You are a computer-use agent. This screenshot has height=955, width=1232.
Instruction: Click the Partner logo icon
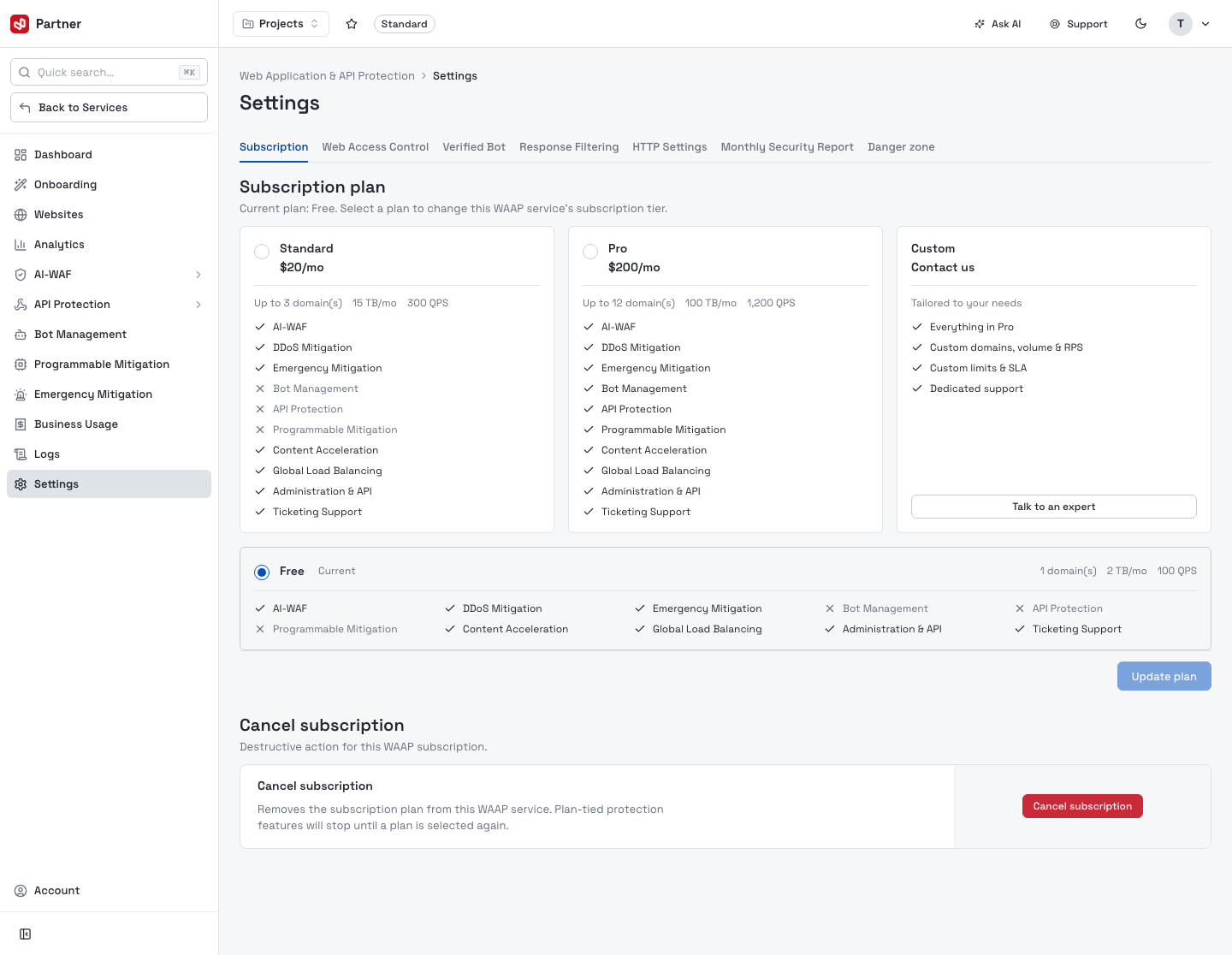20,24
